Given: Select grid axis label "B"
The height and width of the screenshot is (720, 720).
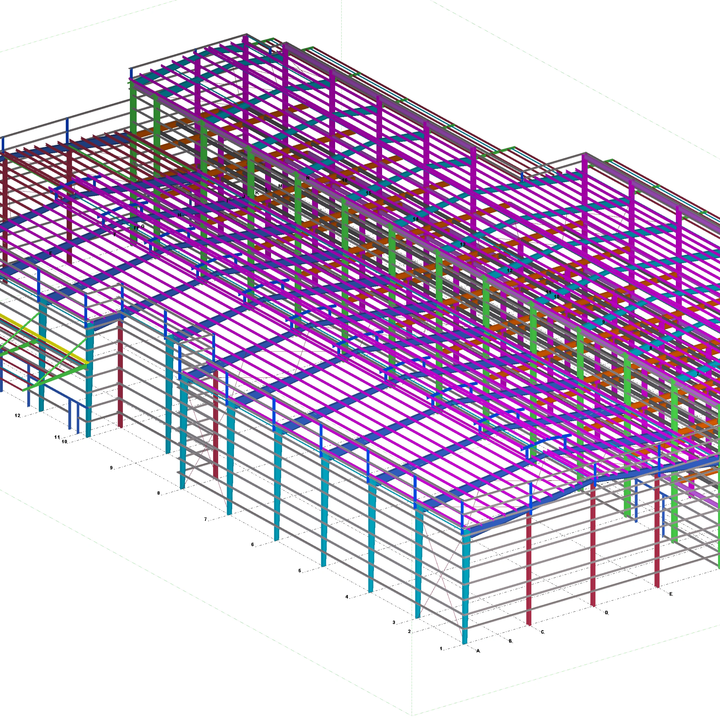Looking at the screenshot, I should (510, 641).
